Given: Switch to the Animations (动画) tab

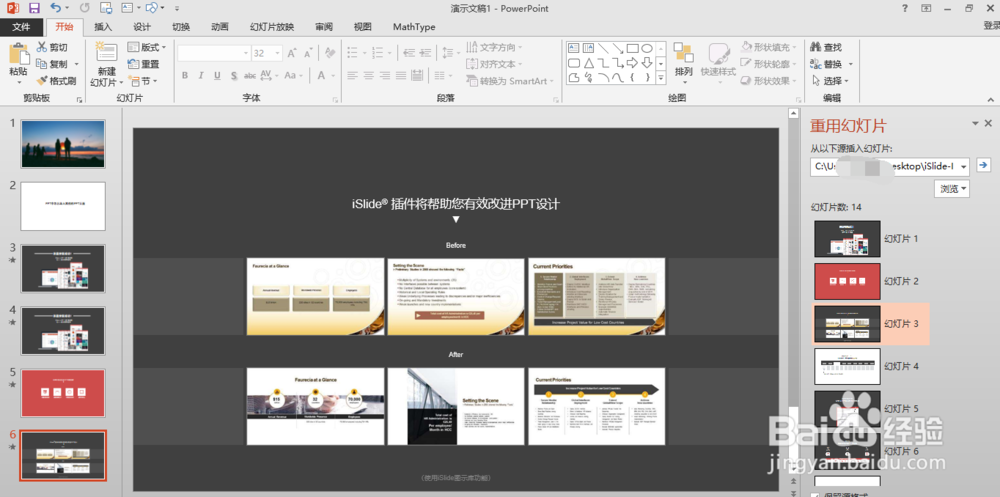Looking at the screenshot, I should 219,27.
